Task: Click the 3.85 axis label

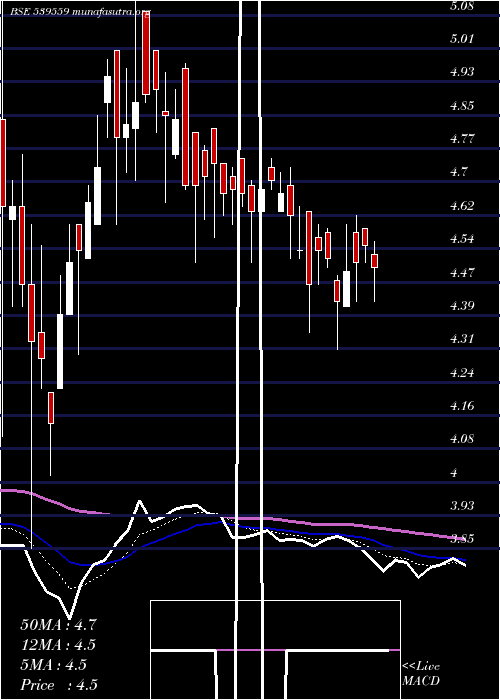Action: pyautogui.click(x=462, y=539)
